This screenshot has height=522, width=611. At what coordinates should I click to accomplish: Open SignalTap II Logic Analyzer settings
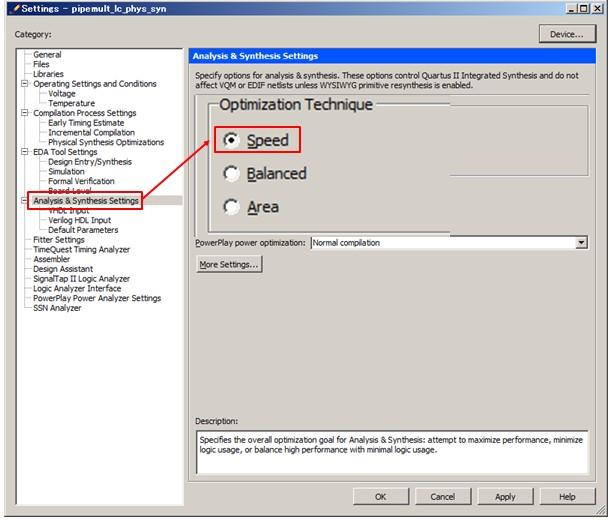(x=81, y=279)
